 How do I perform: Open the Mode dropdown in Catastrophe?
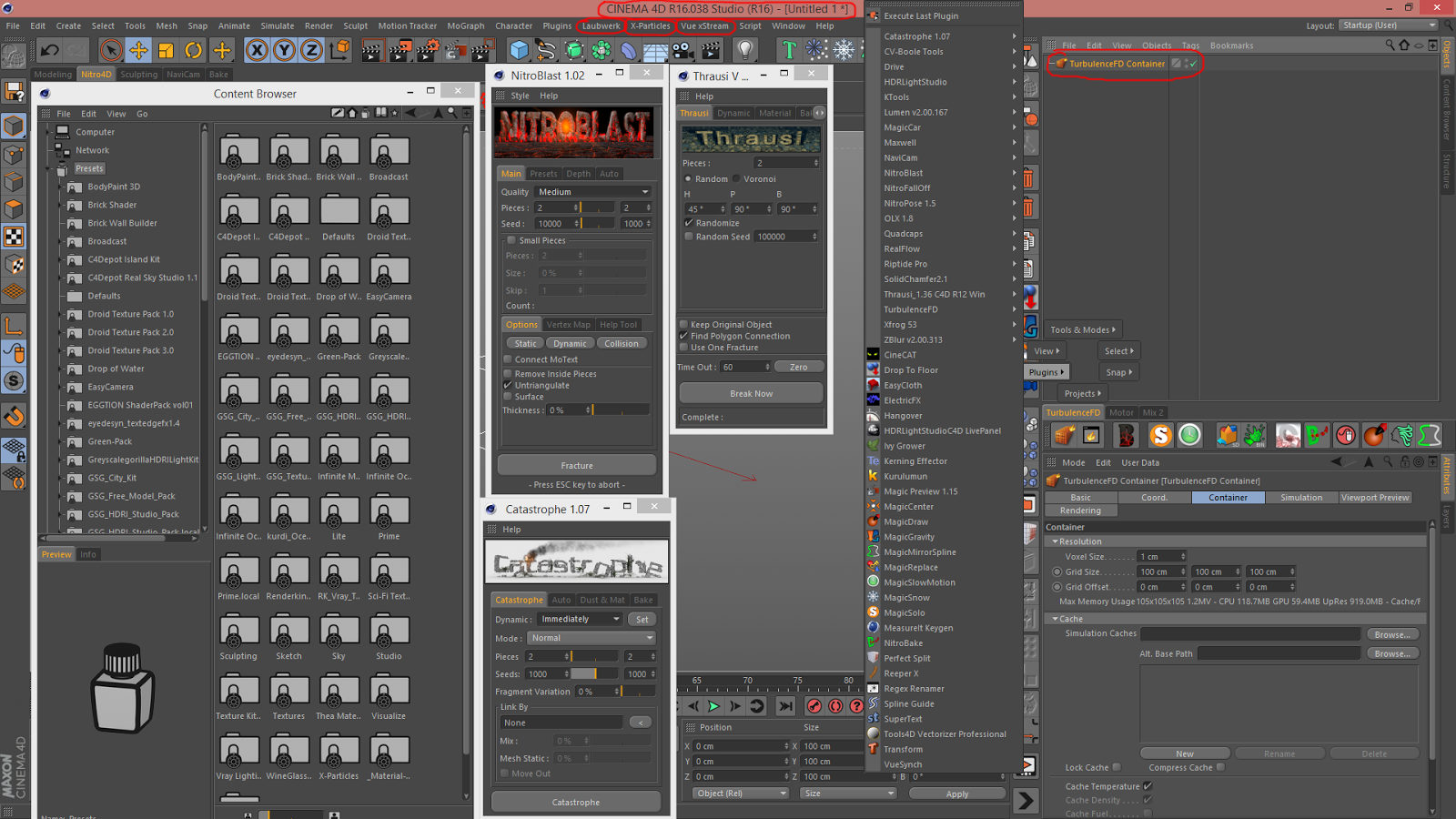(591, 638)
